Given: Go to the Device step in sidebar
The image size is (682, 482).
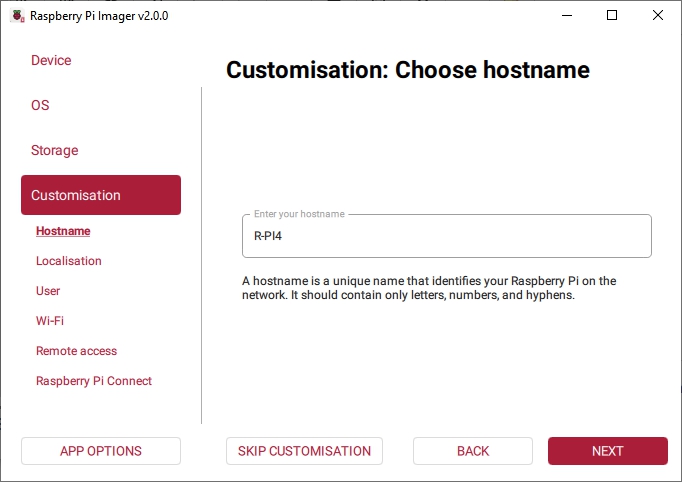Looking at the screenshot, I should (51, 60).
